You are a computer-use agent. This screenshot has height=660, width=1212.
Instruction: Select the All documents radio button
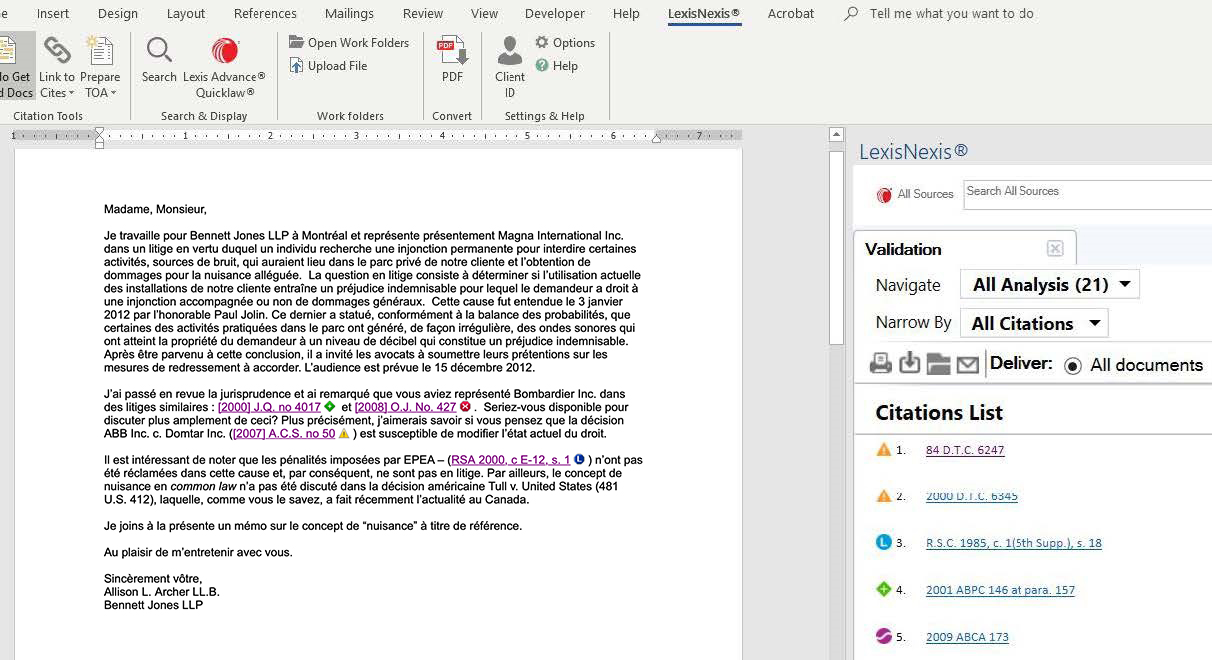pos(1073,366)
